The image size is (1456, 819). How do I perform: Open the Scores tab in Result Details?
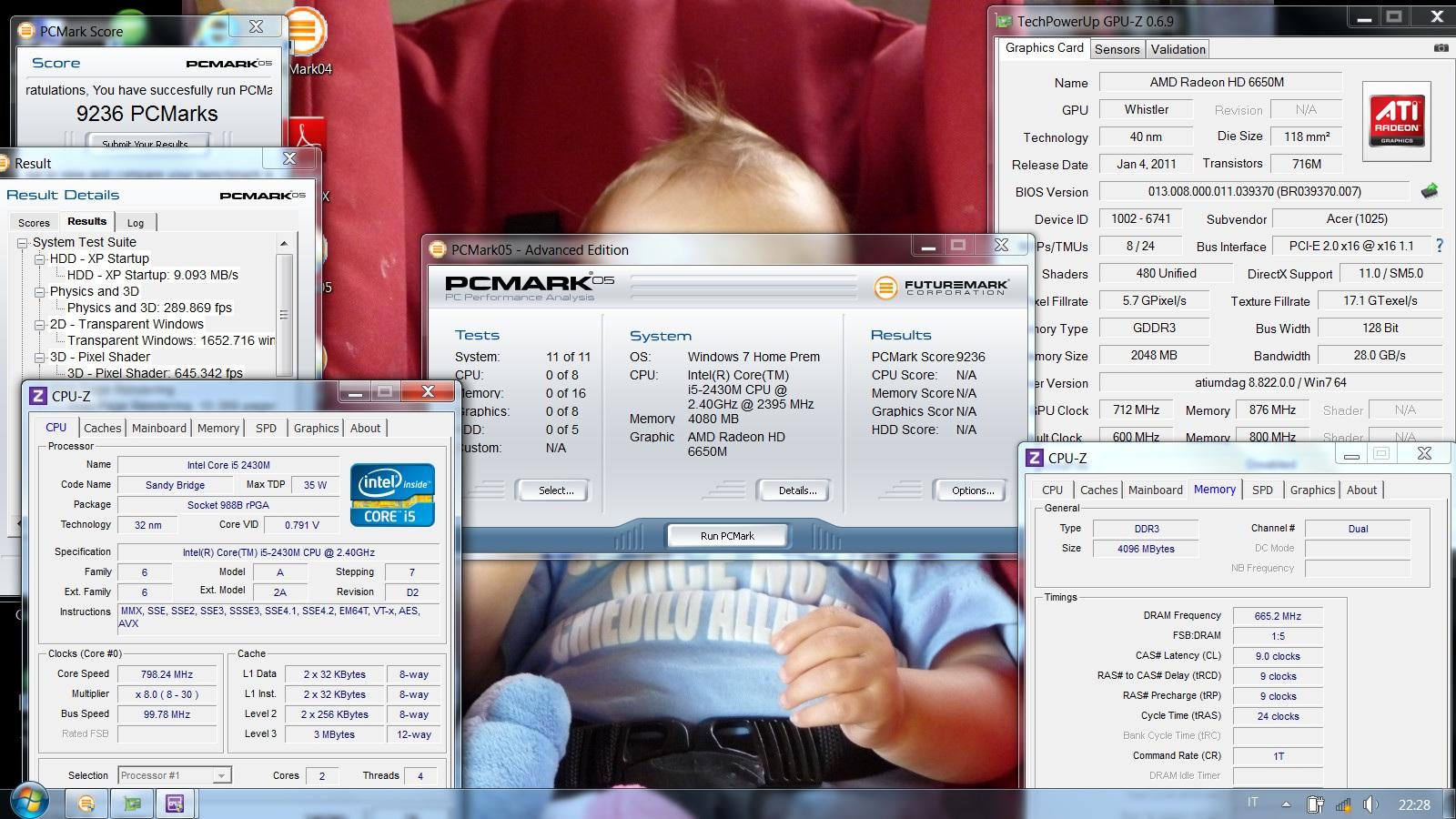coord(34,223)
